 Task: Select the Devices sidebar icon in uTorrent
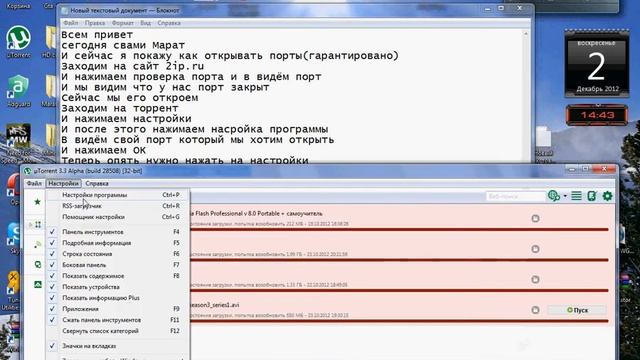[38, 264]
